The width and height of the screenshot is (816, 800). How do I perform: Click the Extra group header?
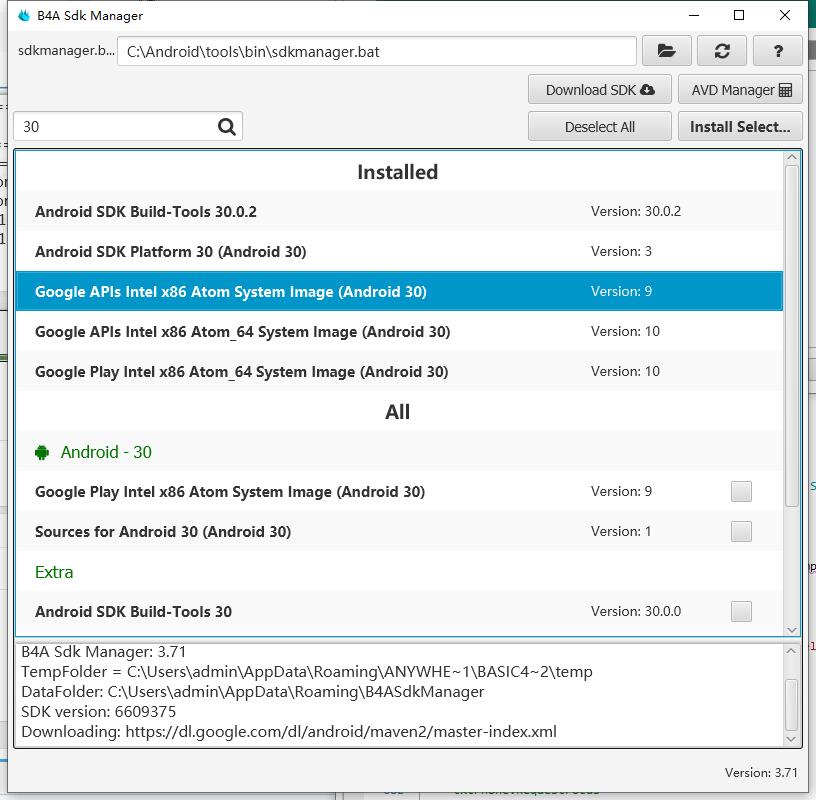point(399,572)
